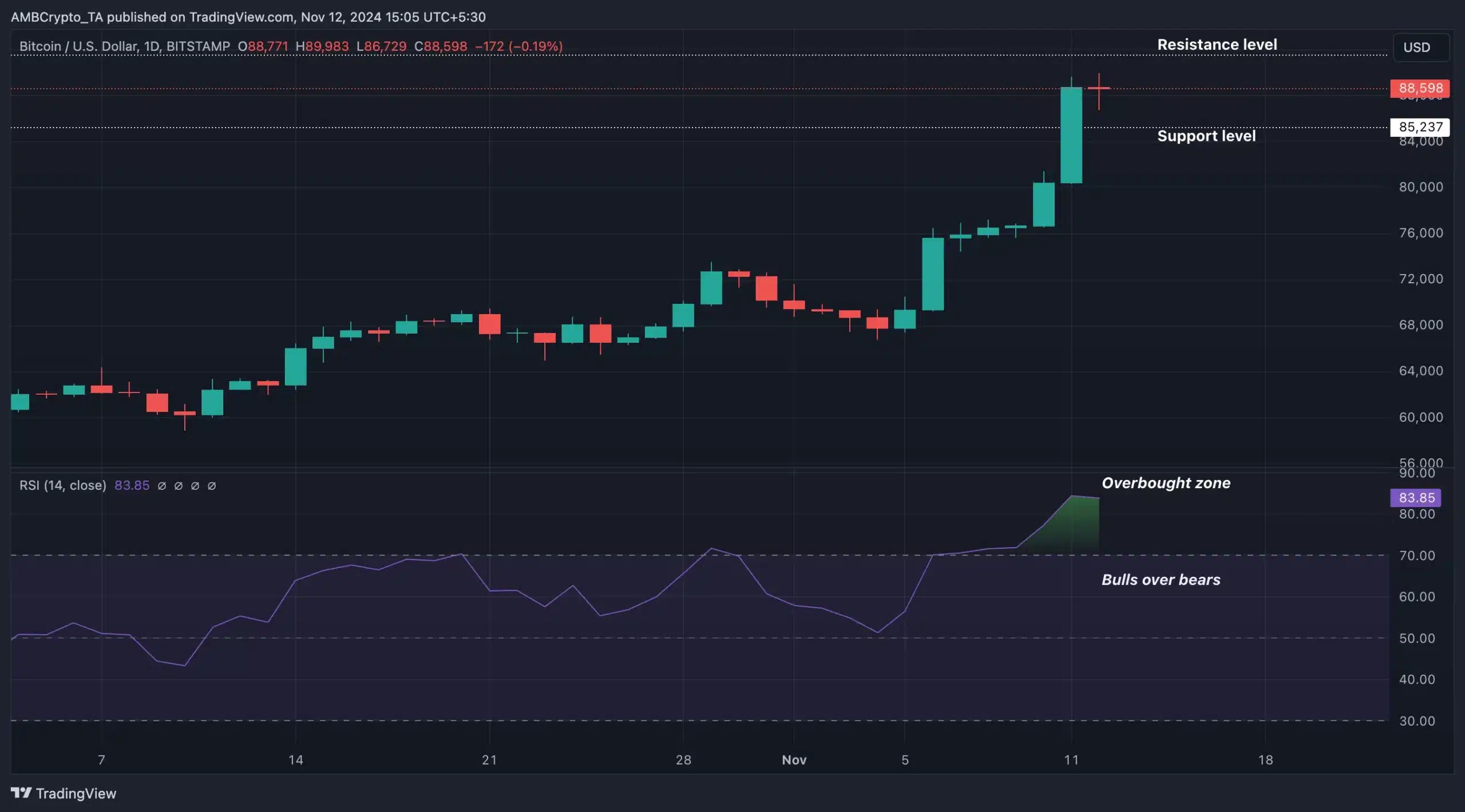The image size is (1465, 812).
Task: Click the large green Nov 11 candle
Action: click(x=1071, y=135)
